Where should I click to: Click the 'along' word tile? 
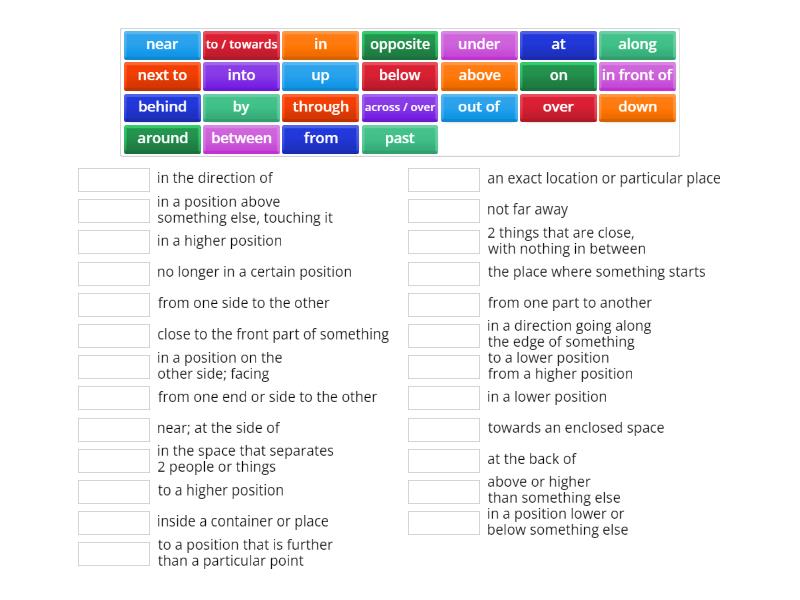(637, 45)
